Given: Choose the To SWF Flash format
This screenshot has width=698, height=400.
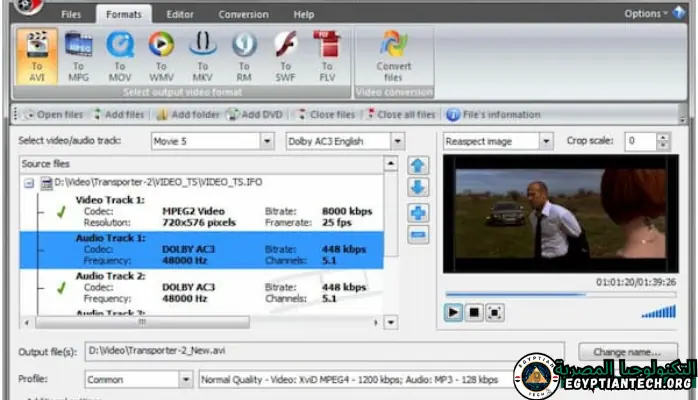Looking at the screenshot, I should pos(285,56).
